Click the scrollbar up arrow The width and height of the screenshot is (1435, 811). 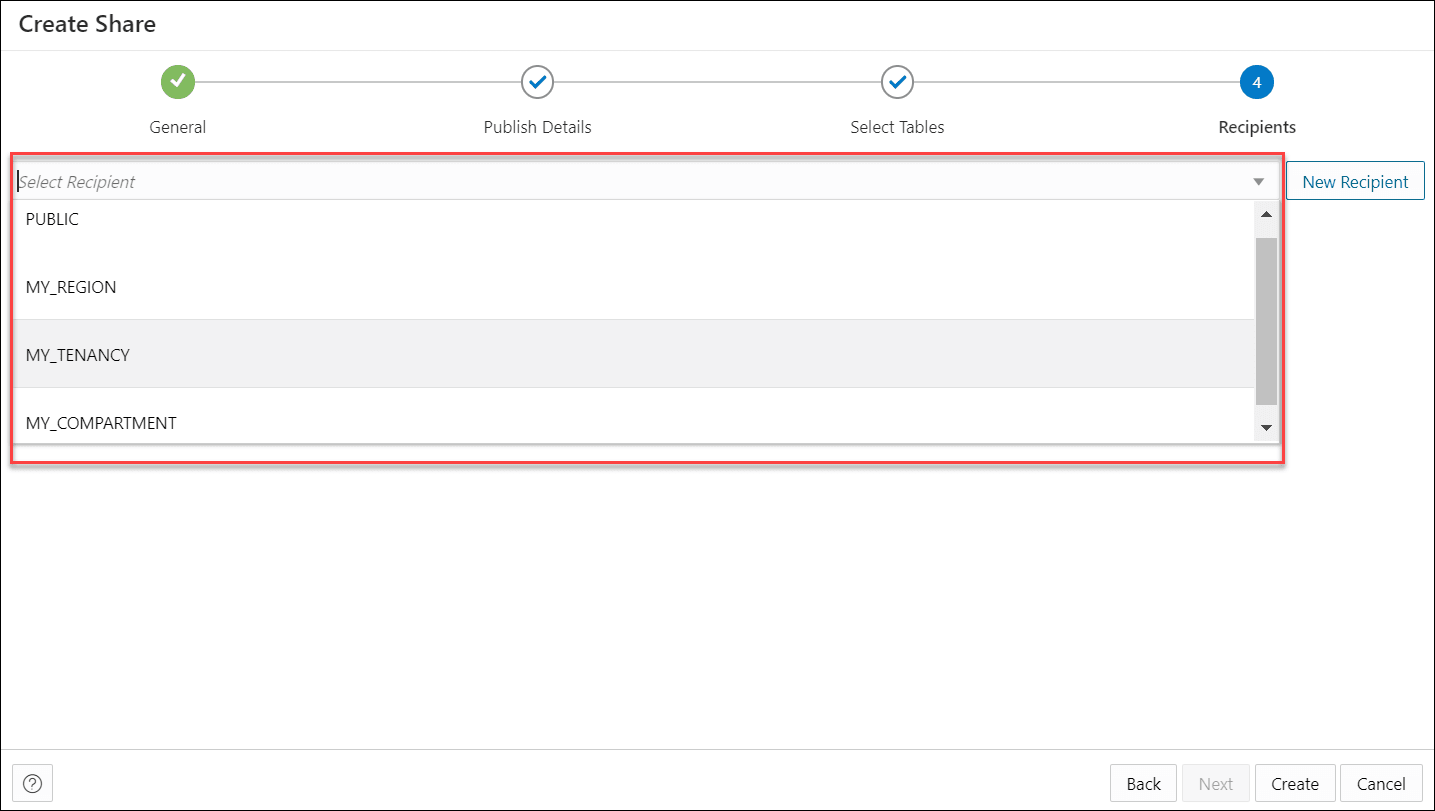(1265, 213)
